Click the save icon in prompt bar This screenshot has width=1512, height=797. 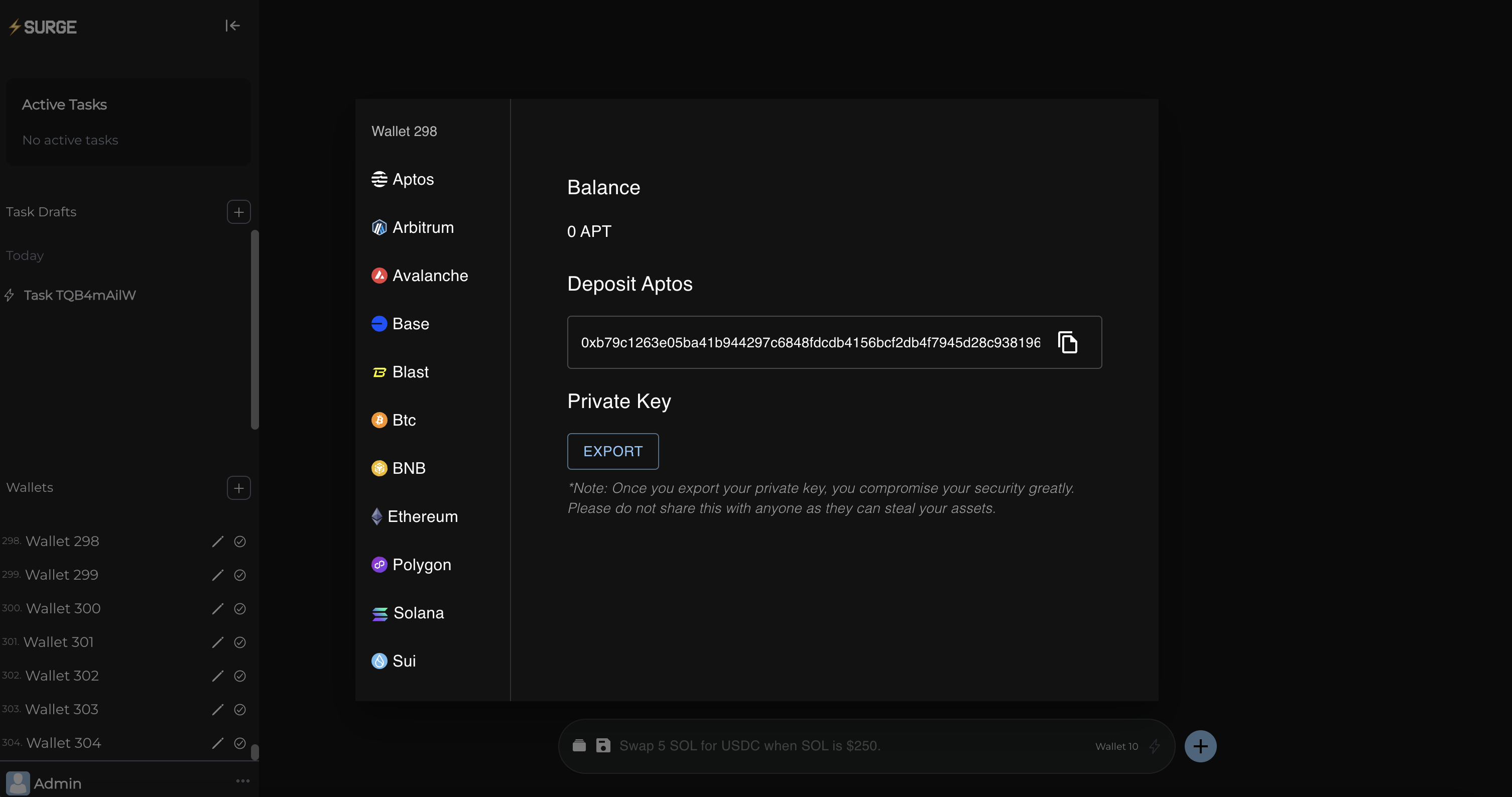(x=603, y=745)
